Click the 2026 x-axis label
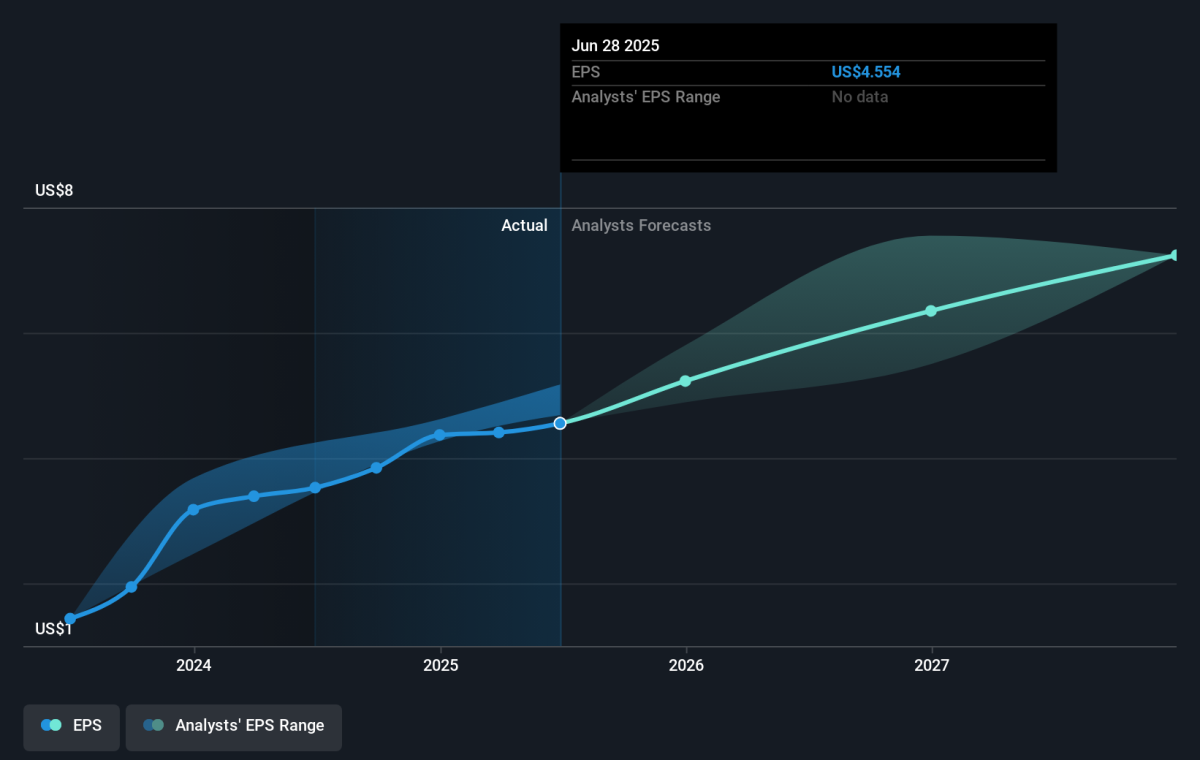The image size is (1200, 760). (685, 665)
